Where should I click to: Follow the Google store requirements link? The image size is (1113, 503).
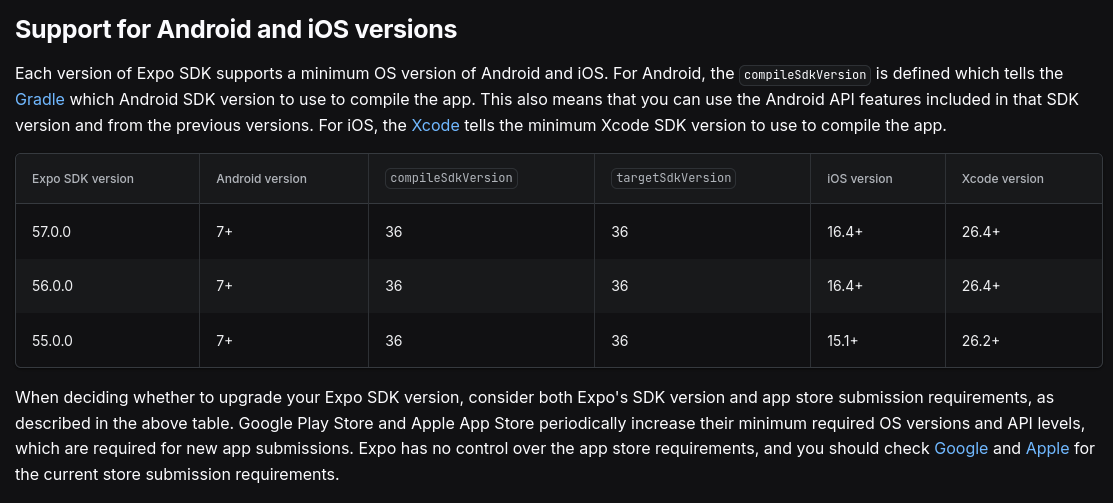(961, 448)
